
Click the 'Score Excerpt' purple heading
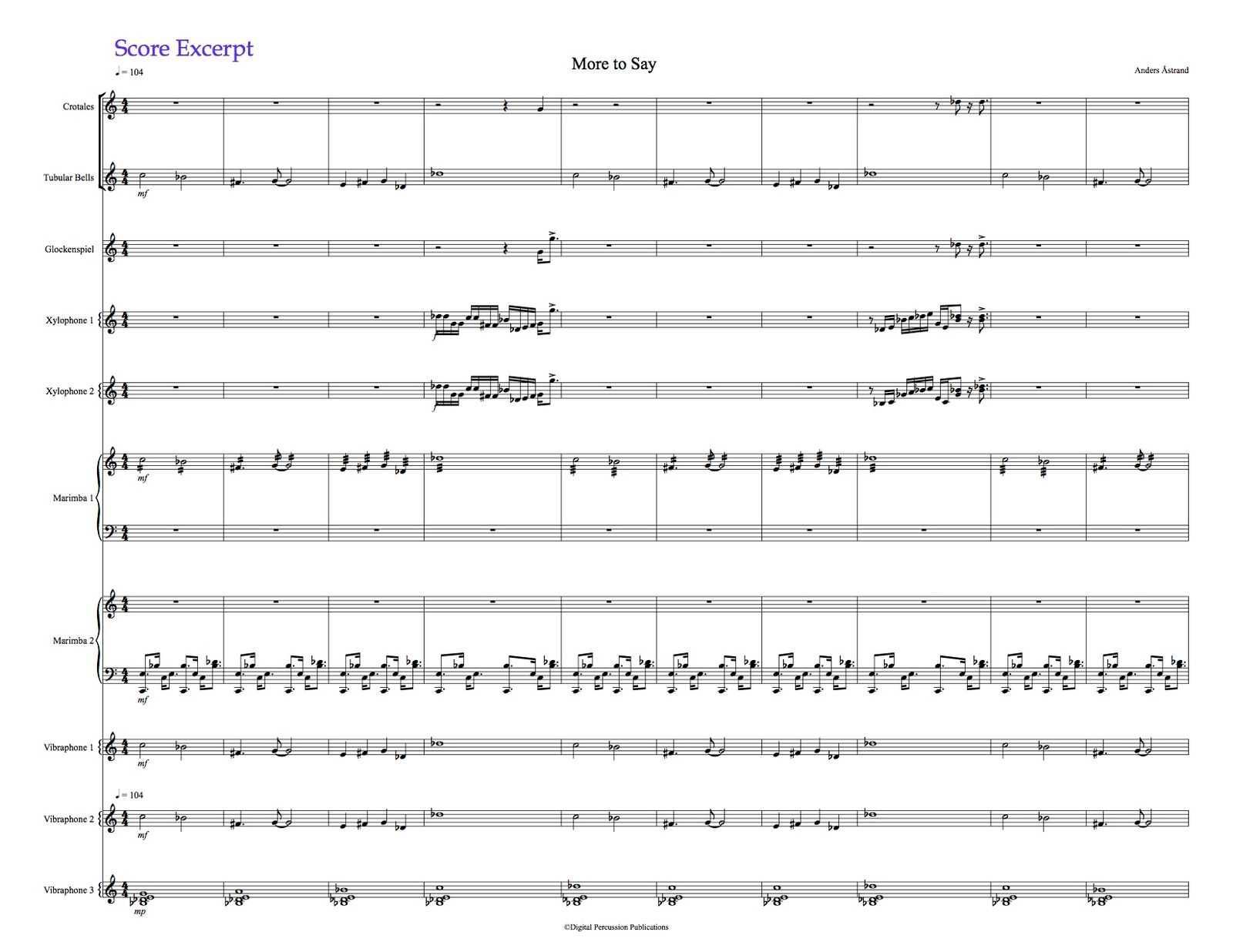183,49
